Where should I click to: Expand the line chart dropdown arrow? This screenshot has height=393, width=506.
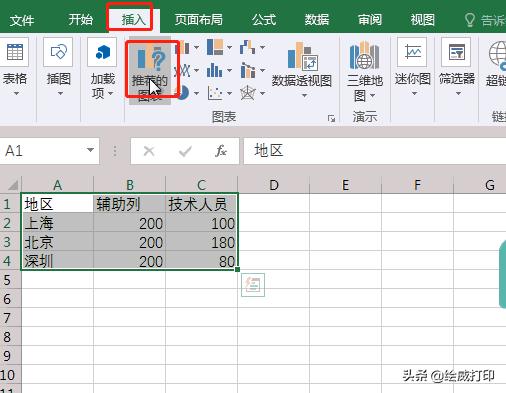pos(196,70)
